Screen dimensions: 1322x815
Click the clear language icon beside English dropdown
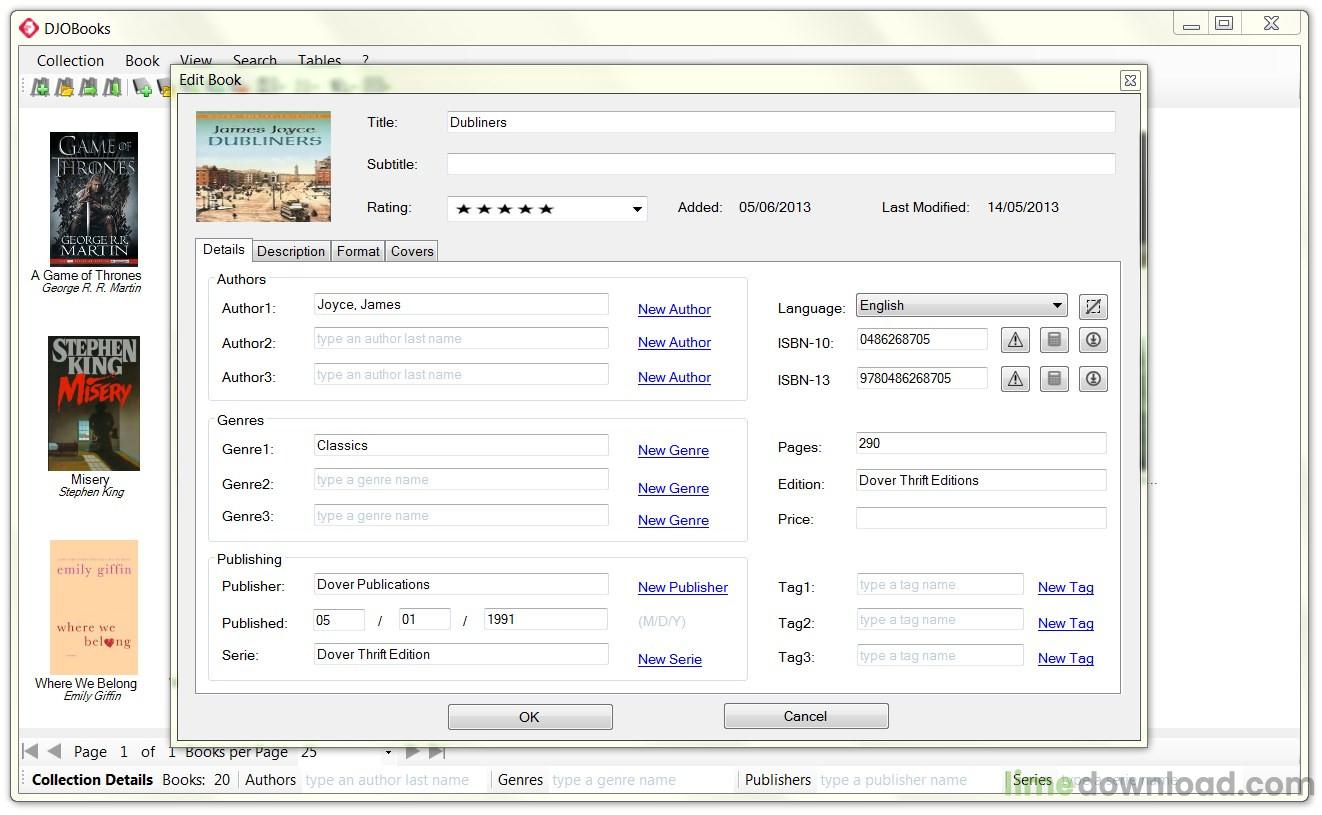point(1093,307)
